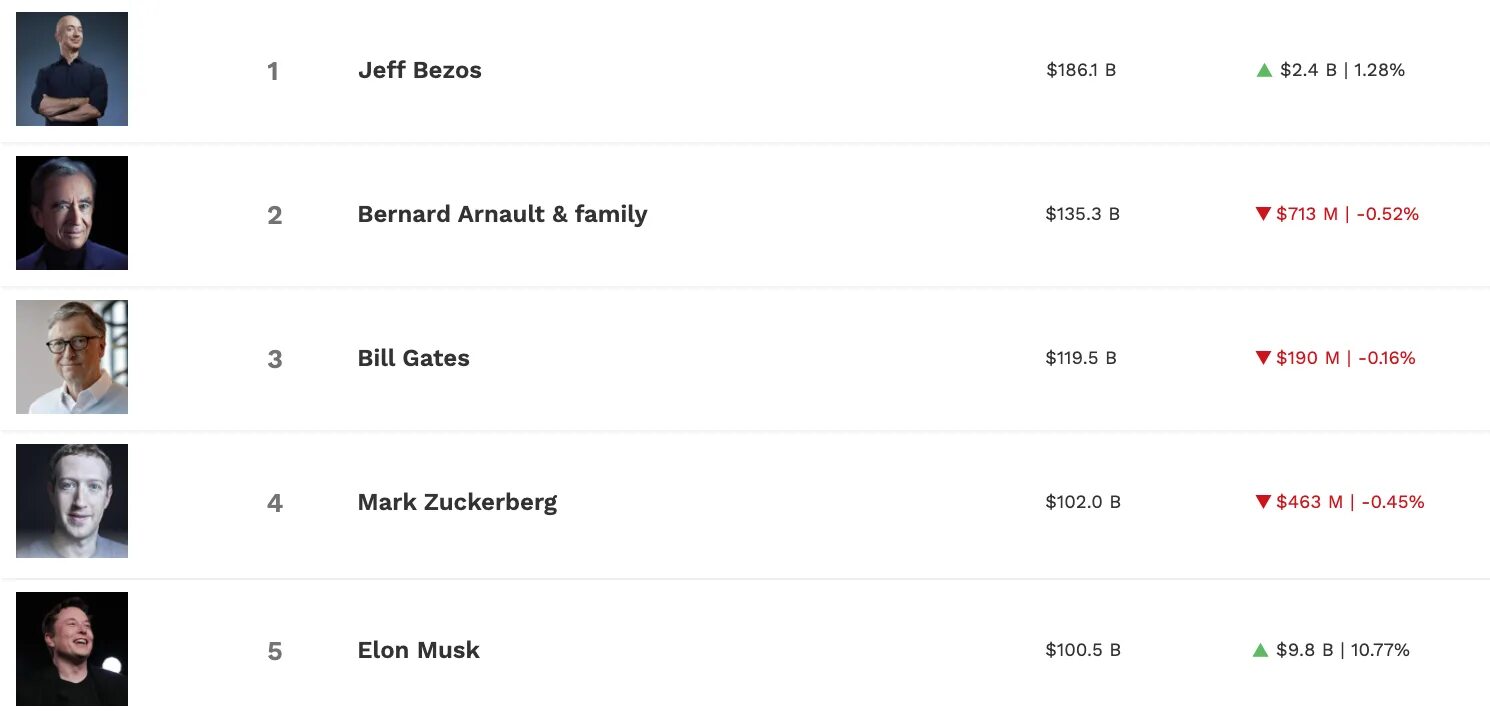Click green up arrow beside $9.8 B
Viewport: 1490px width, 724px height.
point(1260,650)
